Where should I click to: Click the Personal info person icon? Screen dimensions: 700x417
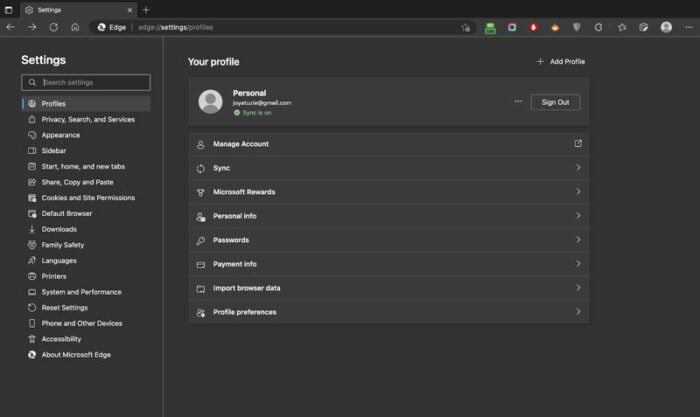[x=200, y=217]
